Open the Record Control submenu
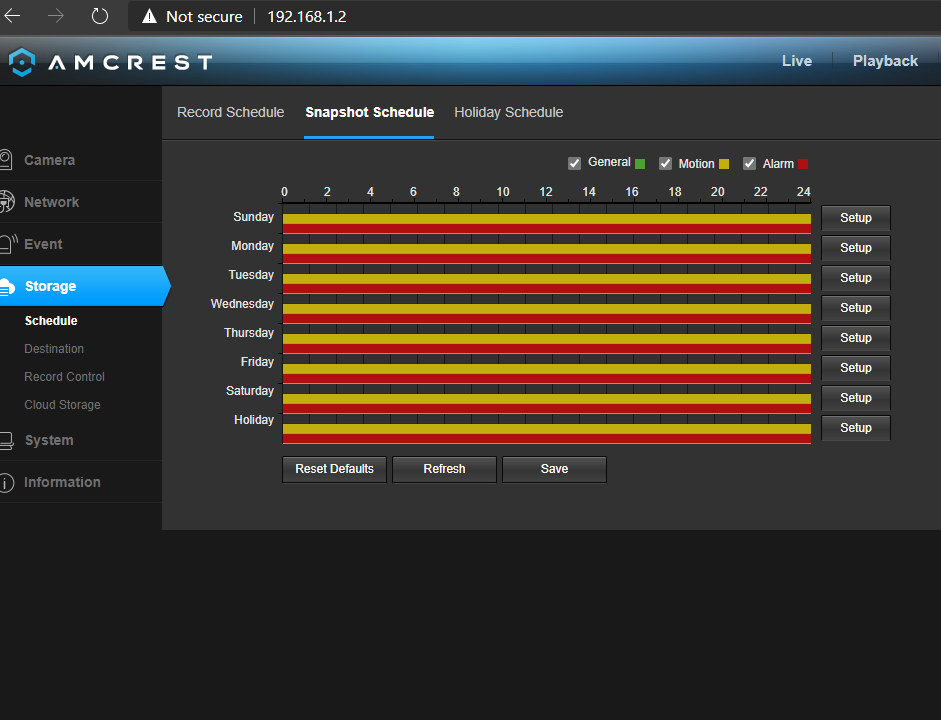941x720 pixels. [64, 377]
